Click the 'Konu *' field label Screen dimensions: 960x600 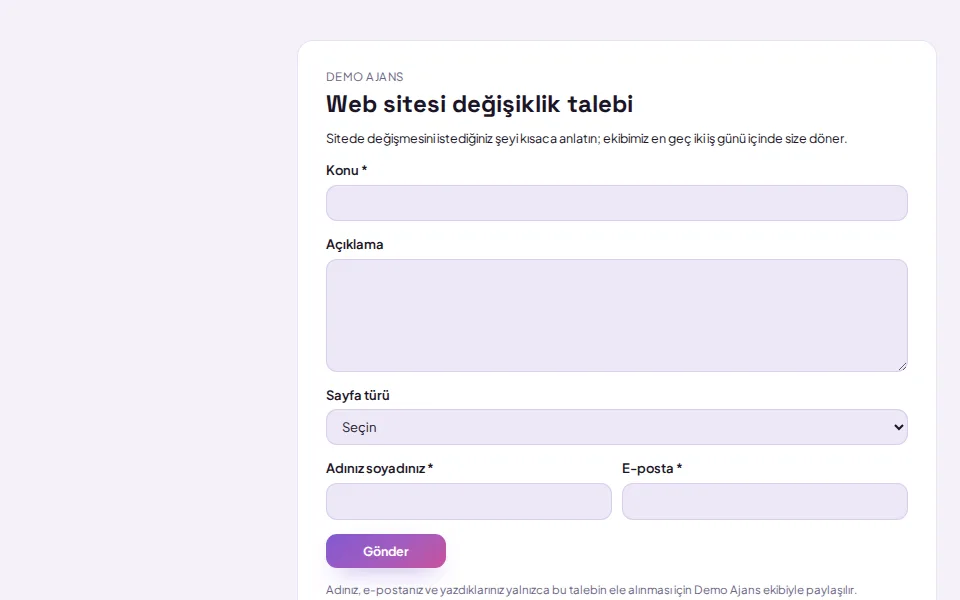click(x=347, y=170)
